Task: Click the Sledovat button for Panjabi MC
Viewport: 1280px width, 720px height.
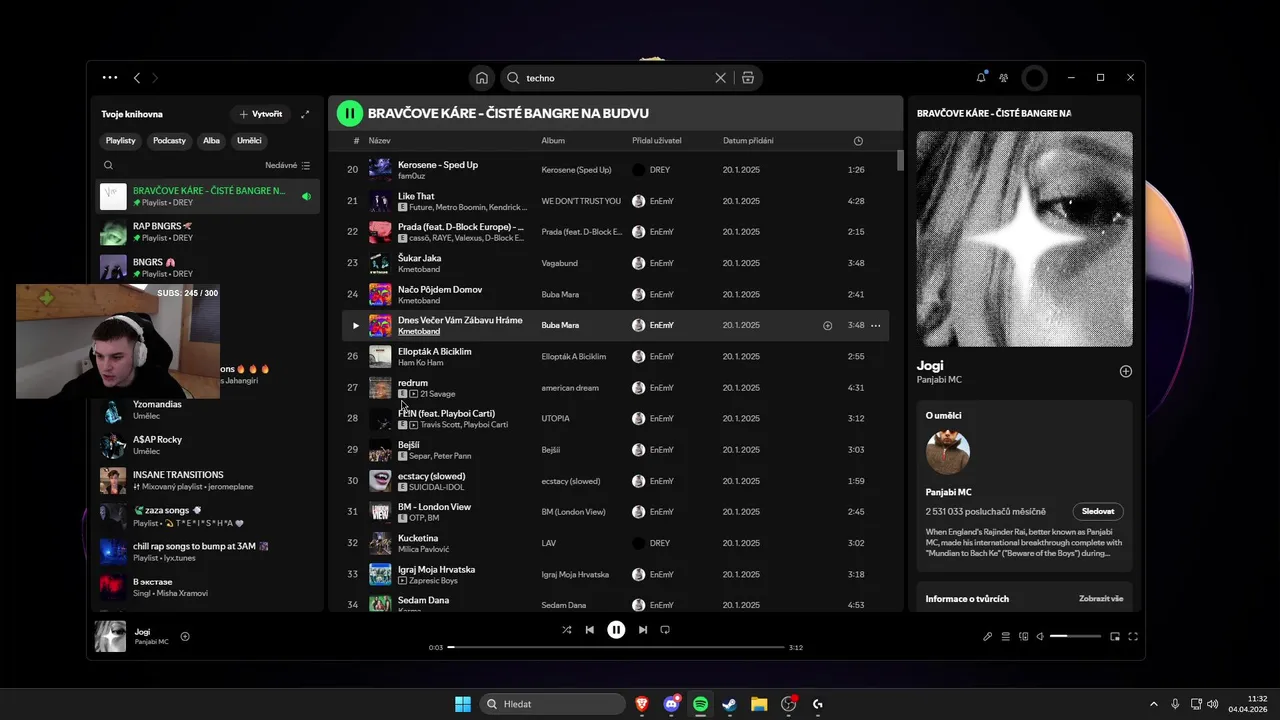Action: coord(1098,511)
